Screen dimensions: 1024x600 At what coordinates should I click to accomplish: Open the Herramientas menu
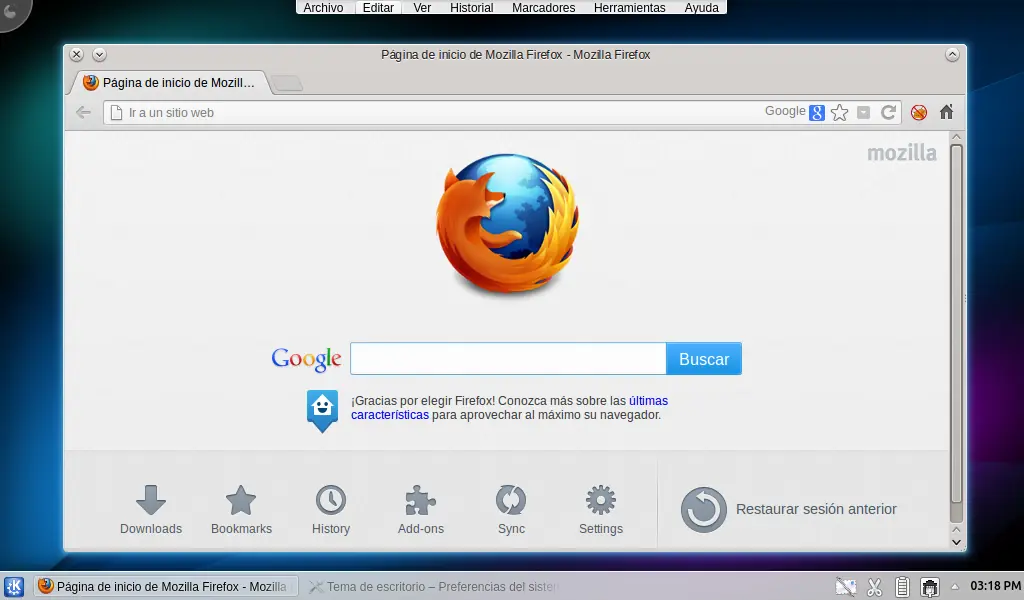pos(630,8)
